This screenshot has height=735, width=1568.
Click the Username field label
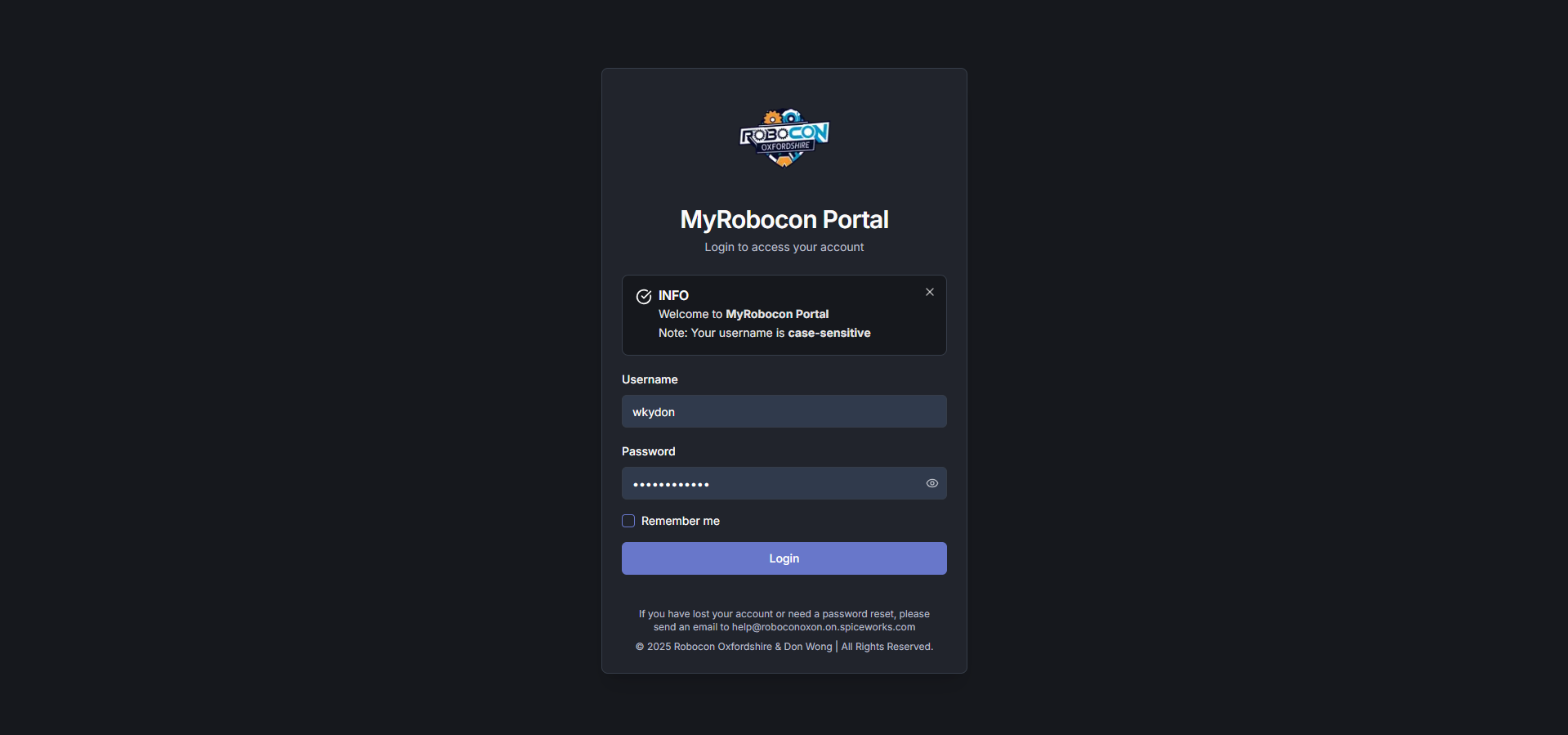pos(650,379)
